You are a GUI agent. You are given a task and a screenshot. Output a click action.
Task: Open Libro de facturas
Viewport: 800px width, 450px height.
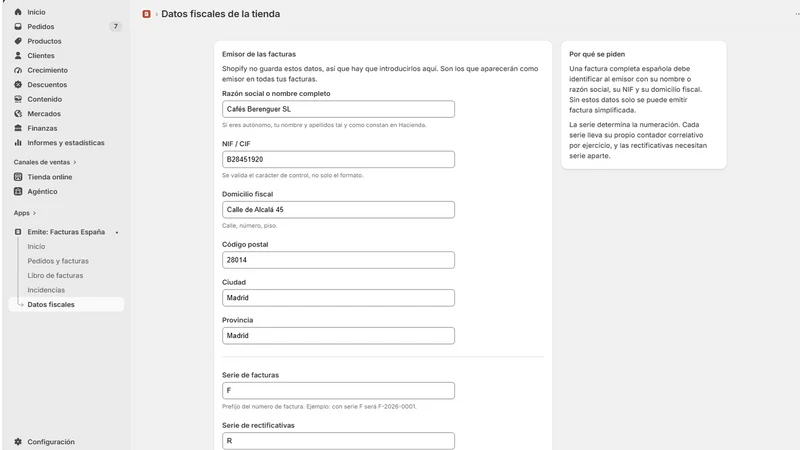pyautogui.click(x=55, y=276)
